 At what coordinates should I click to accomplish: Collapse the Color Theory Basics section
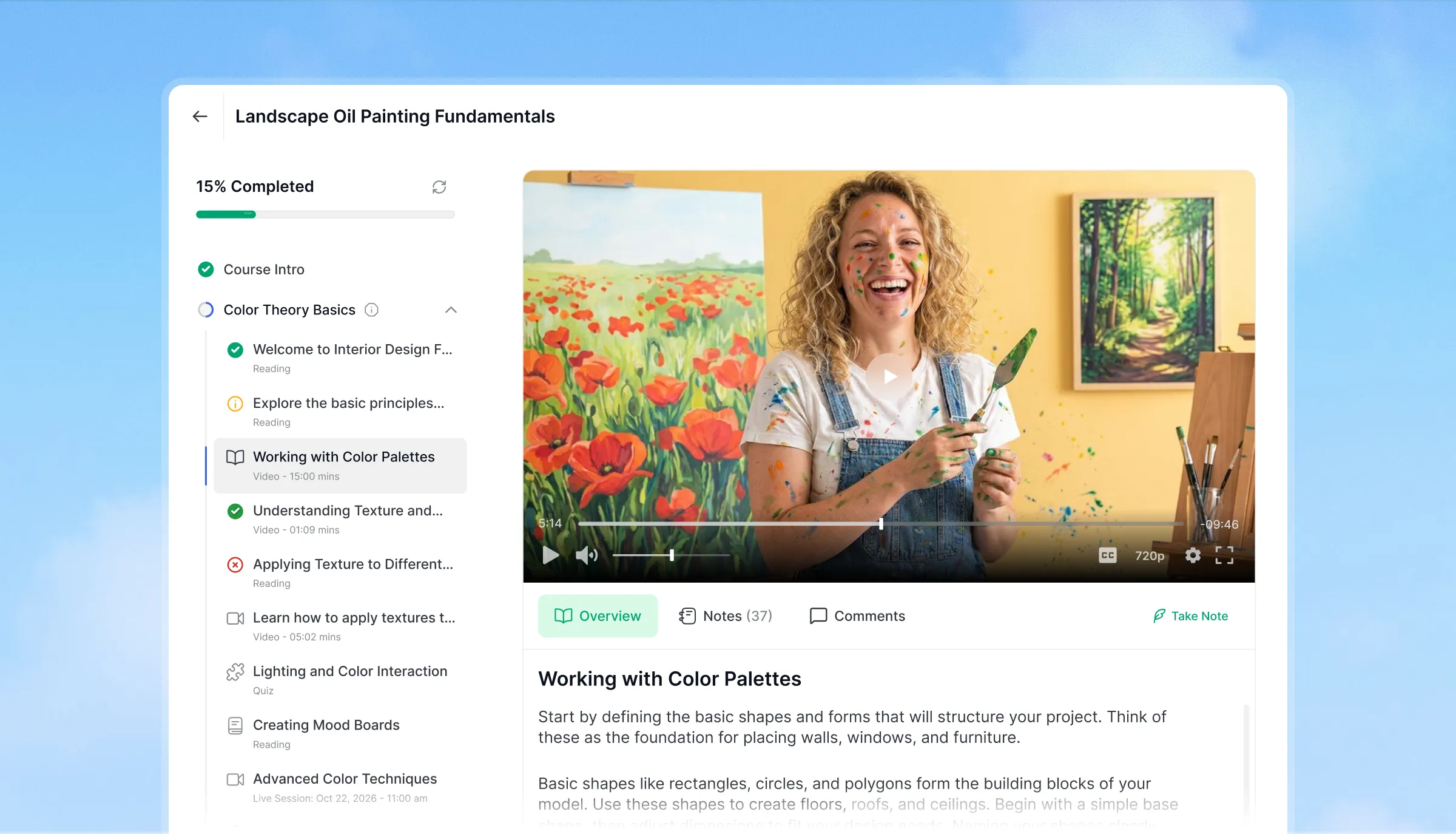click(451, 310)
